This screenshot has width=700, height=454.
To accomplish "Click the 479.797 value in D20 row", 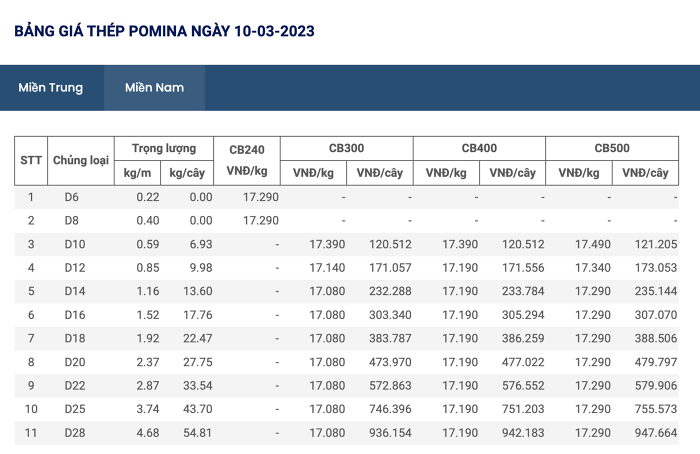I will pos(656,362).
